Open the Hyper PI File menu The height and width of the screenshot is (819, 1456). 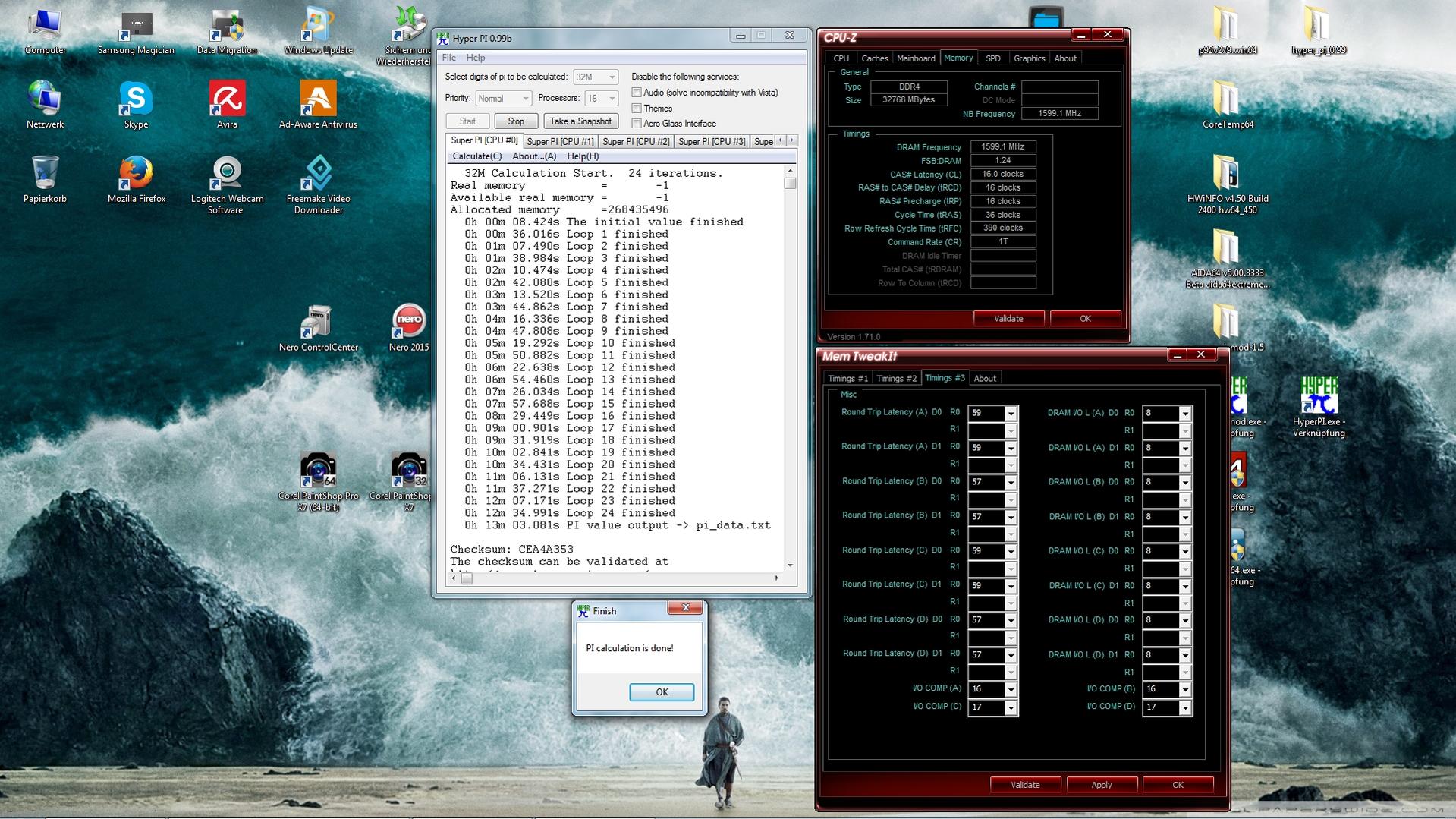[x=449, y=58]
